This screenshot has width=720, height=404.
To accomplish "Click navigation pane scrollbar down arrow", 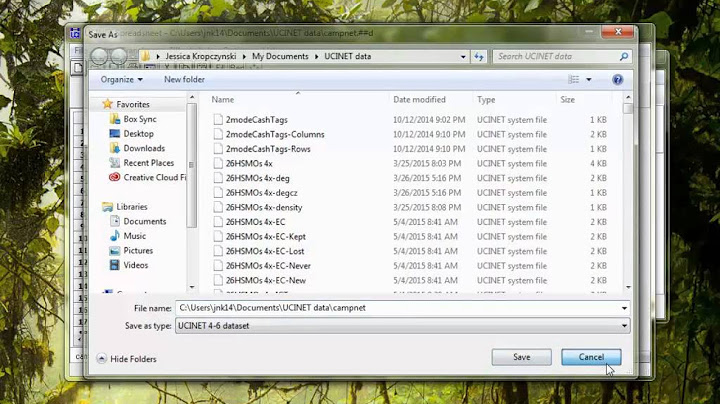I will (192, 287).
